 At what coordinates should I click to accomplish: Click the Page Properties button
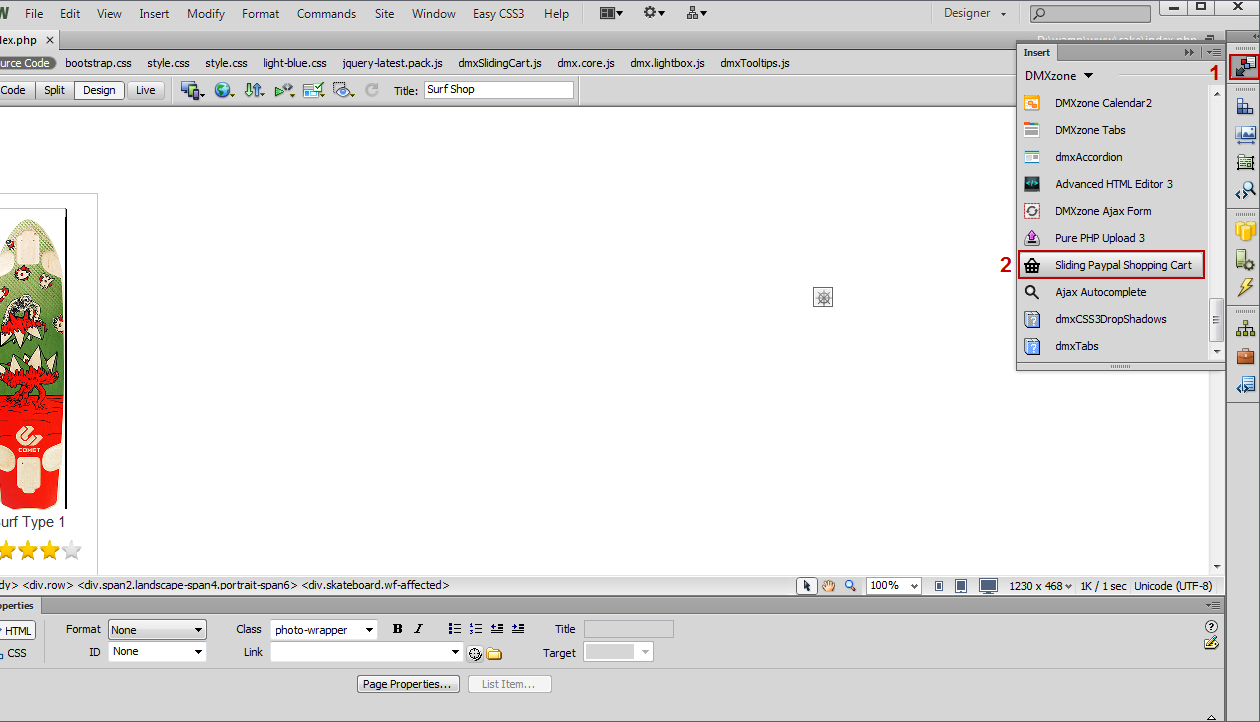pos(409,684)
